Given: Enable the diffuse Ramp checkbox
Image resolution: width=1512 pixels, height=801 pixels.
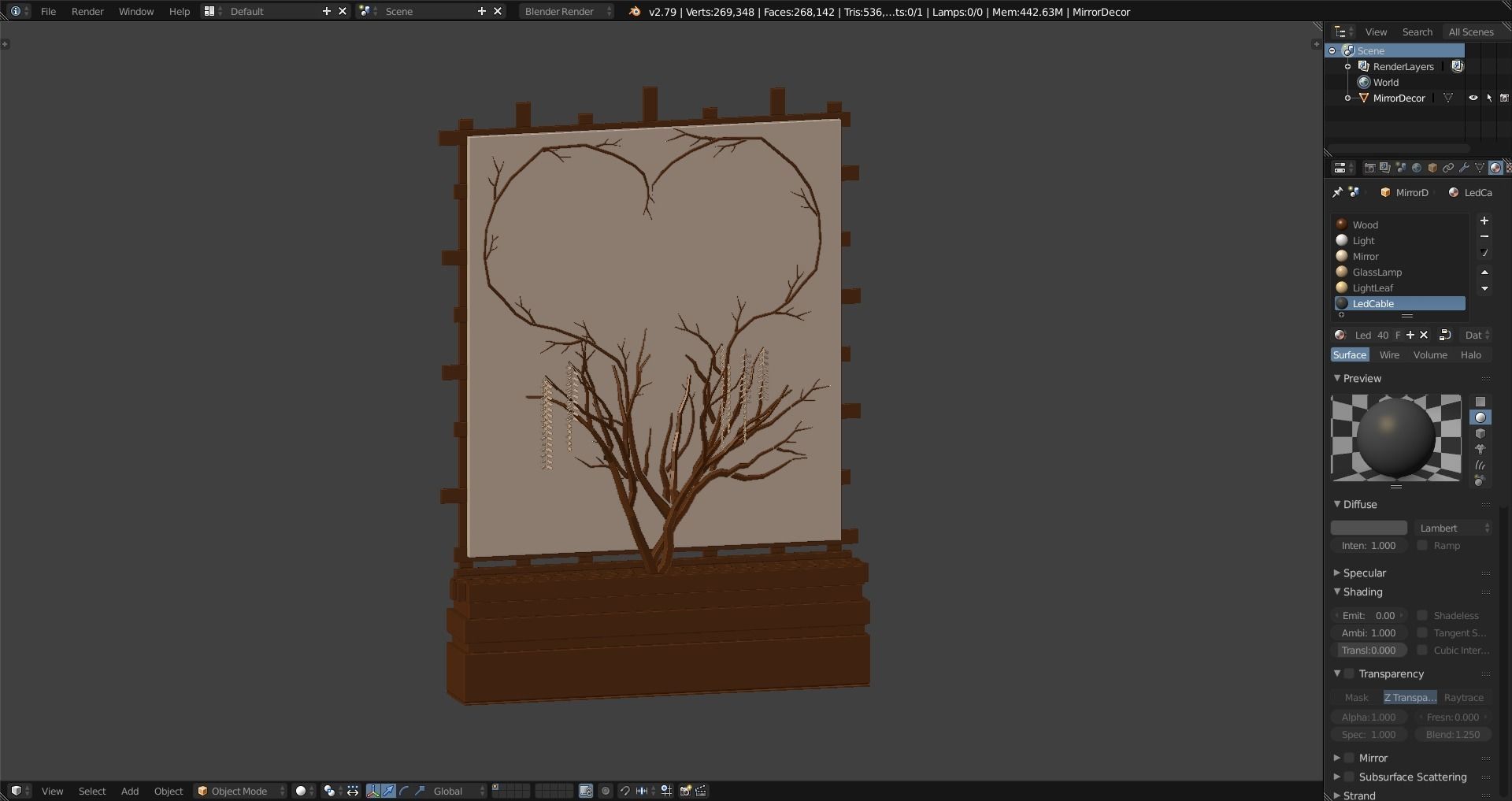Looking at the screenshot, I should pyautogui.click(x=1422, y=545).
